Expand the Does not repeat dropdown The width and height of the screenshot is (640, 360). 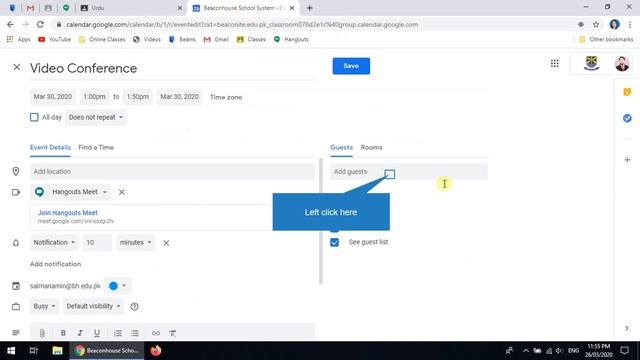tap(96, 117)
